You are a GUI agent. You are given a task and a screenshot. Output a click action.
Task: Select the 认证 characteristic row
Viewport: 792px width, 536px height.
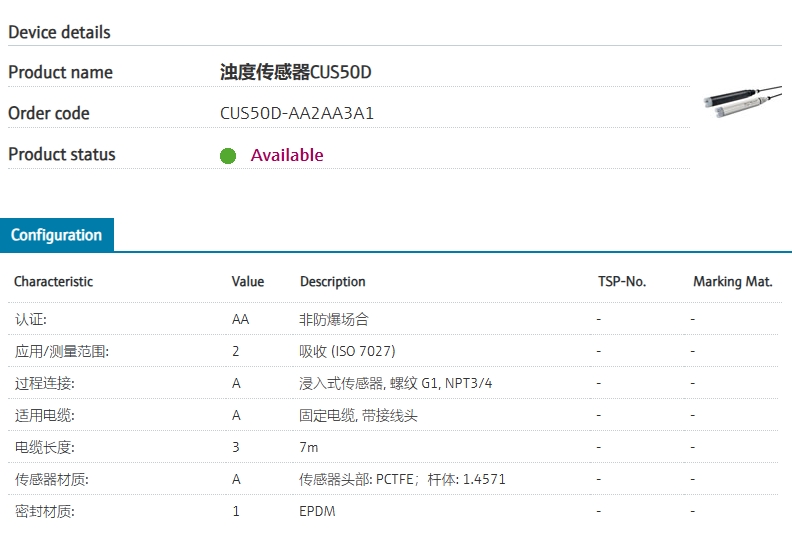pyautogui.click(x=31, y=320)
